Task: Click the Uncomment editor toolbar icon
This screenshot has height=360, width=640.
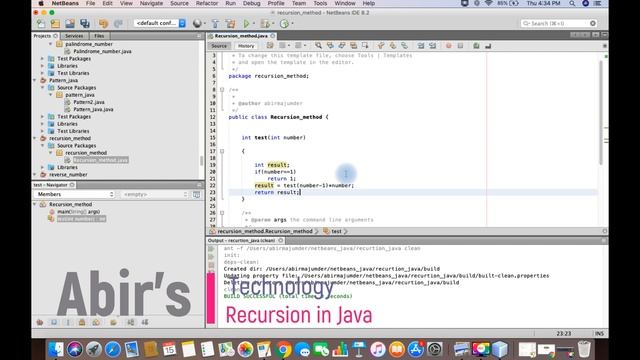Action: pos(488,46)
